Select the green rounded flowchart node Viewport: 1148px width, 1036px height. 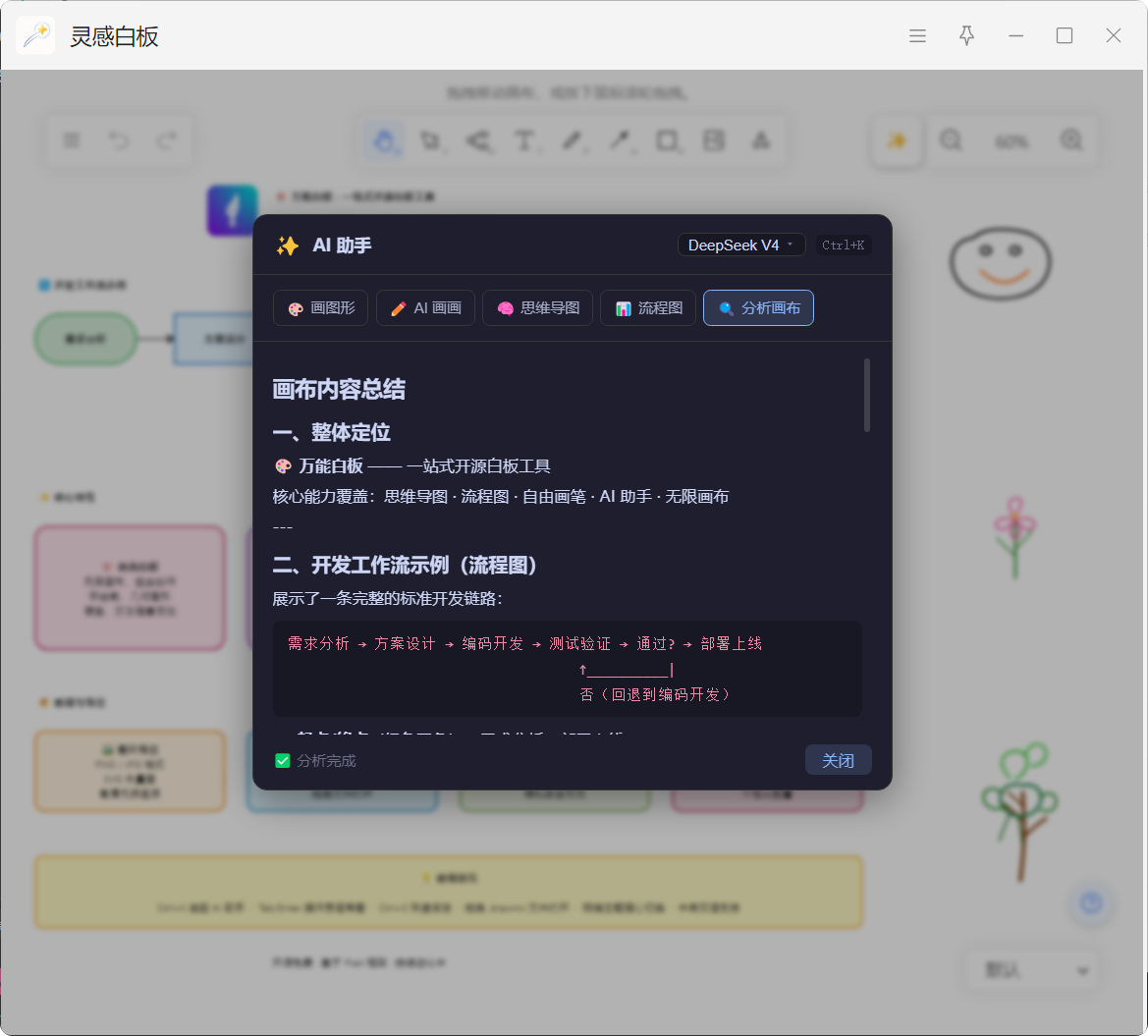[85, 338]
